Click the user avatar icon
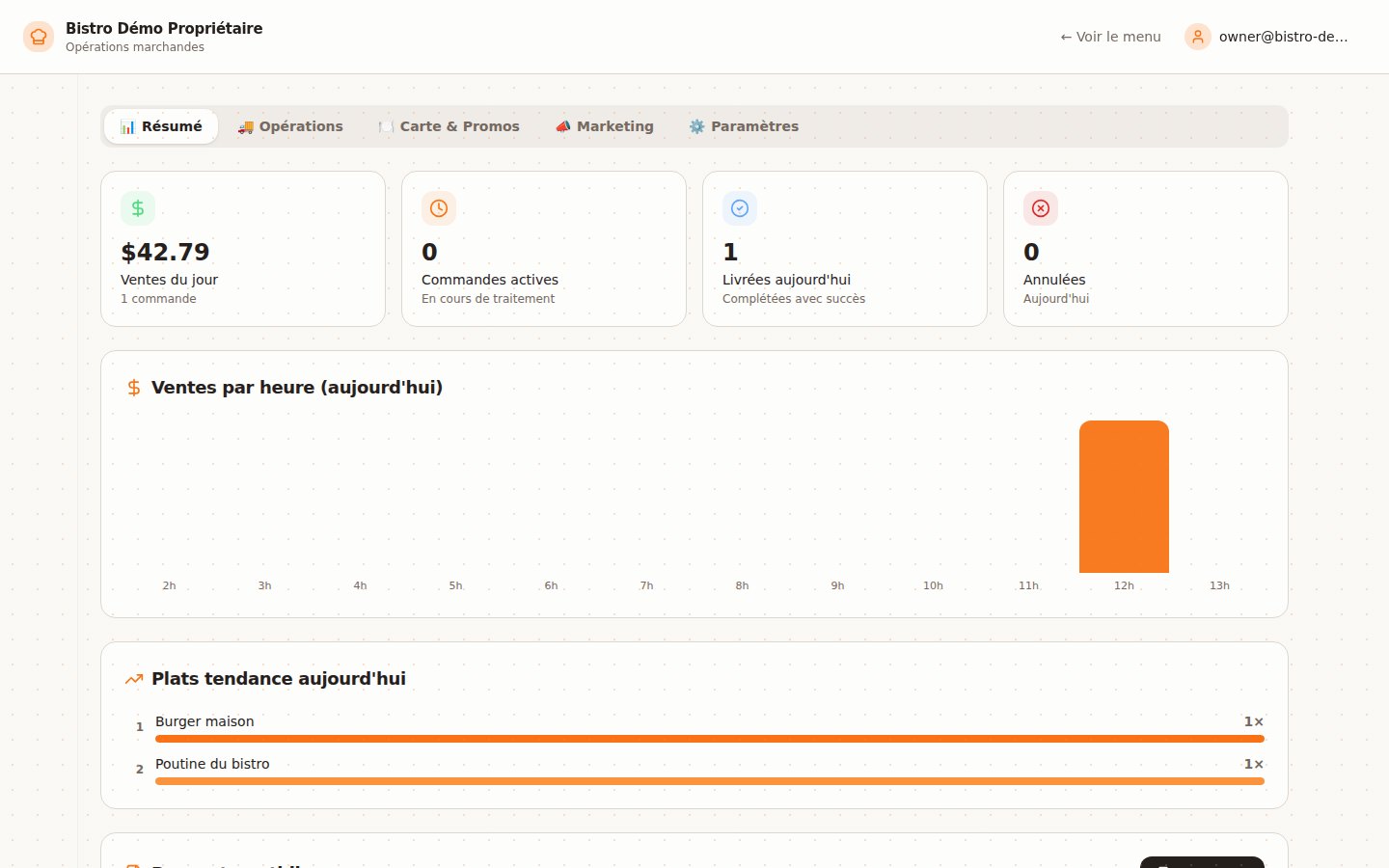The height and width of the screenshot is (868, 1389). click(1198, 37)
